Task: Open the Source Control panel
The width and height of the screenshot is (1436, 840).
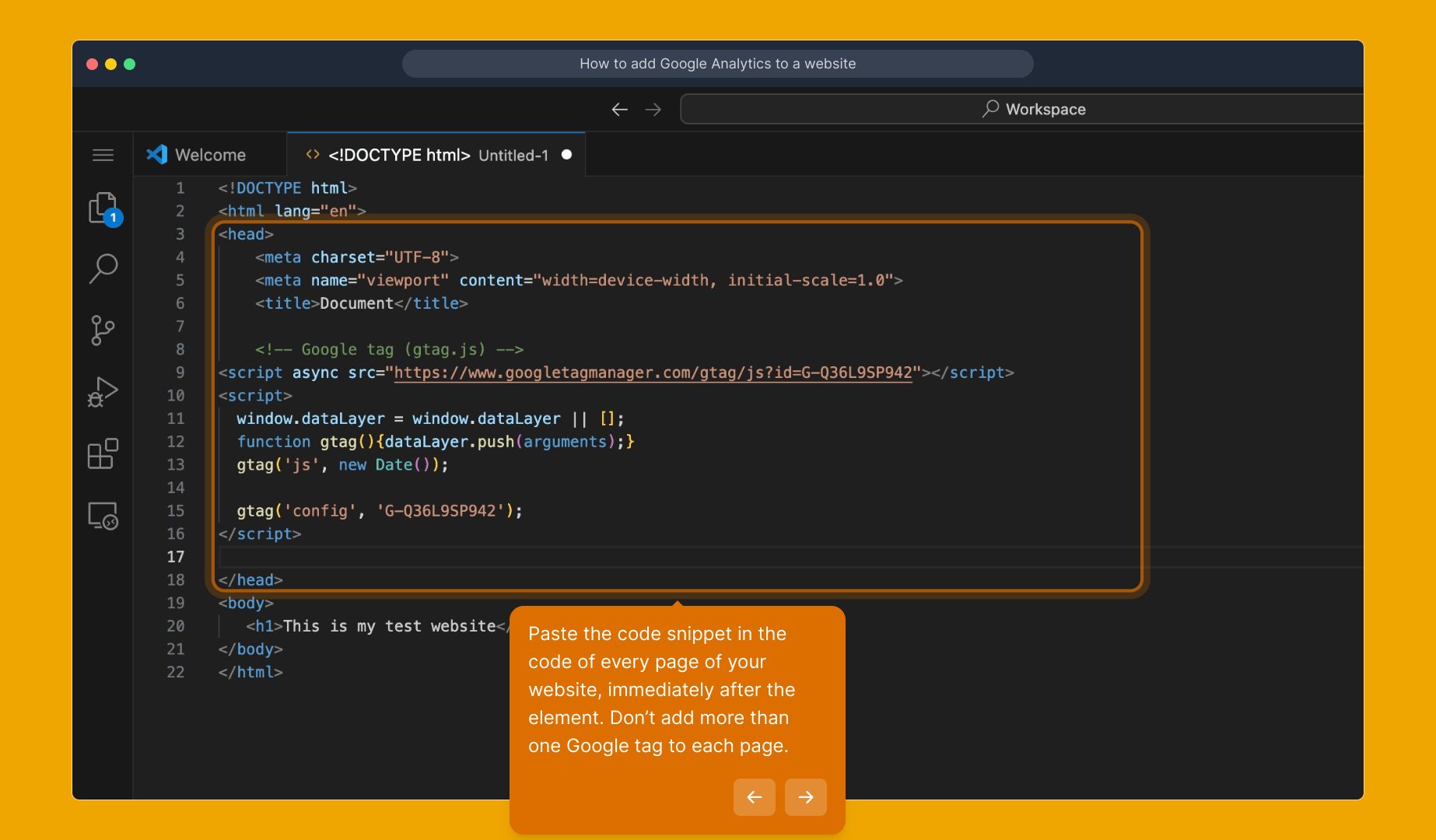Action: coord(103,330)
